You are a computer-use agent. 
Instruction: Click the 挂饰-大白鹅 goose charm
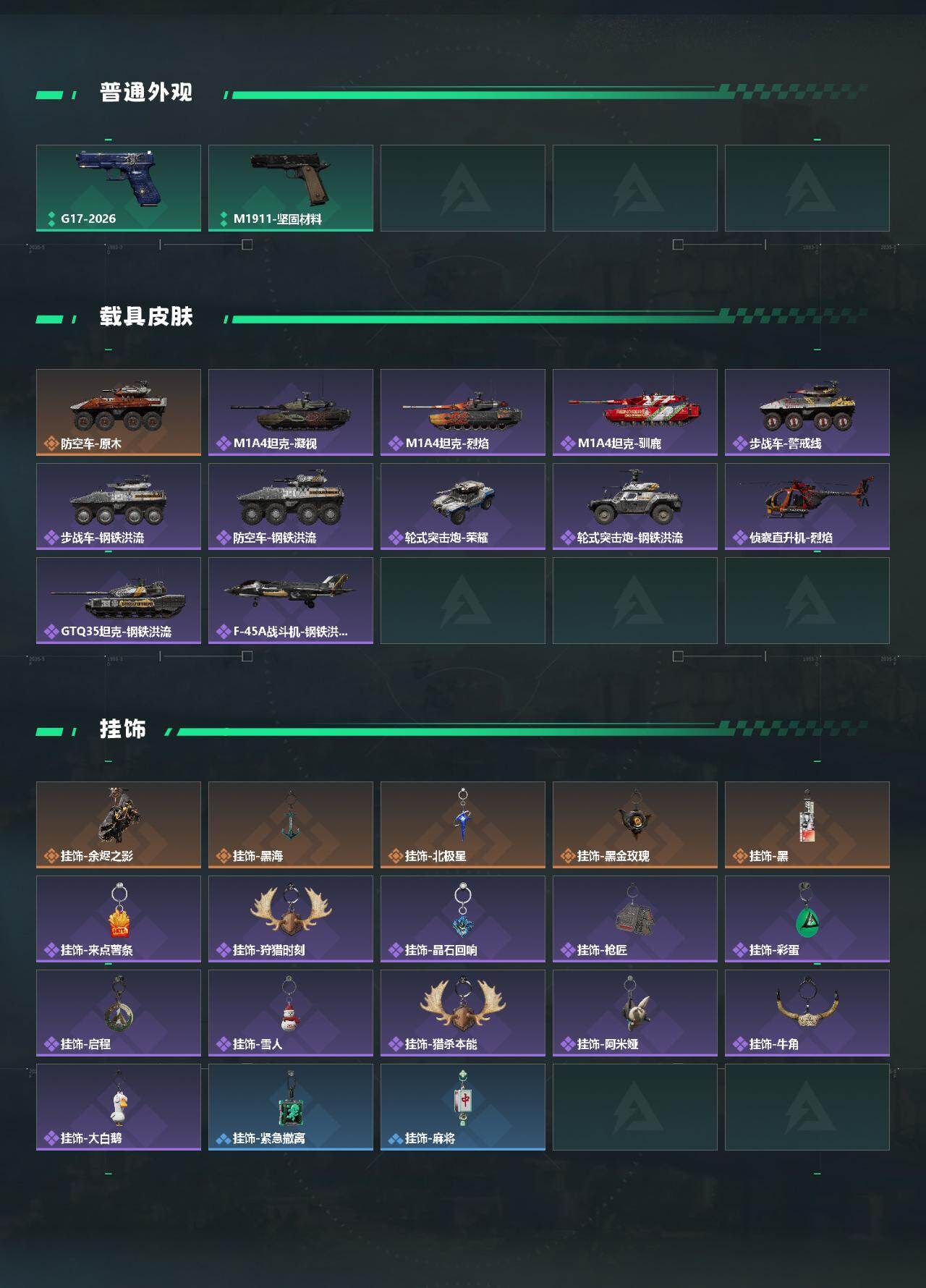(119, 1107)
